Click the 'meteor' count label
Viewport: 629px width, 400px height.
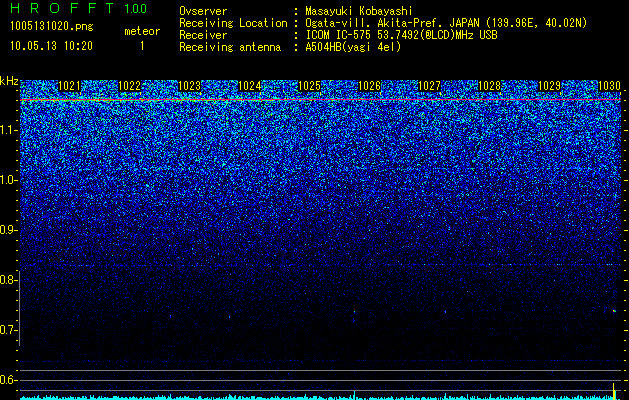click(142, 31)
